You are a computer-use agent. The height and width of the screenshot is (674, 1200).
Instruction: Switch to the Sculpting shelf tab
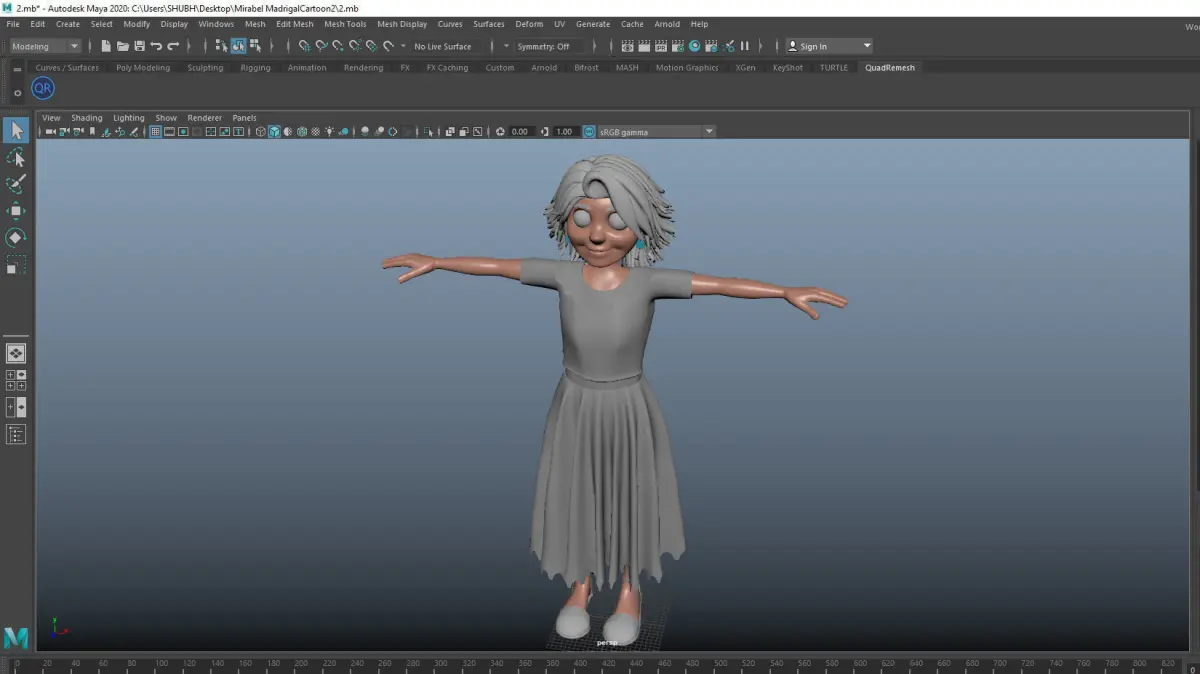(x=205, y=68)
